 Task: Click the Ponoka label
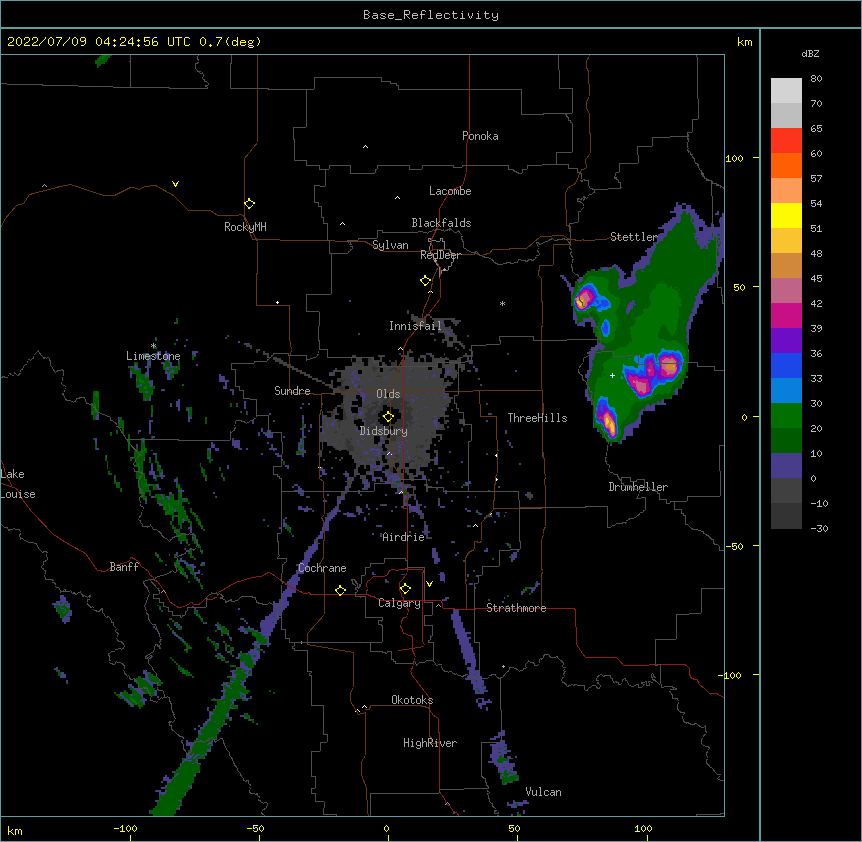coord(480,136)
